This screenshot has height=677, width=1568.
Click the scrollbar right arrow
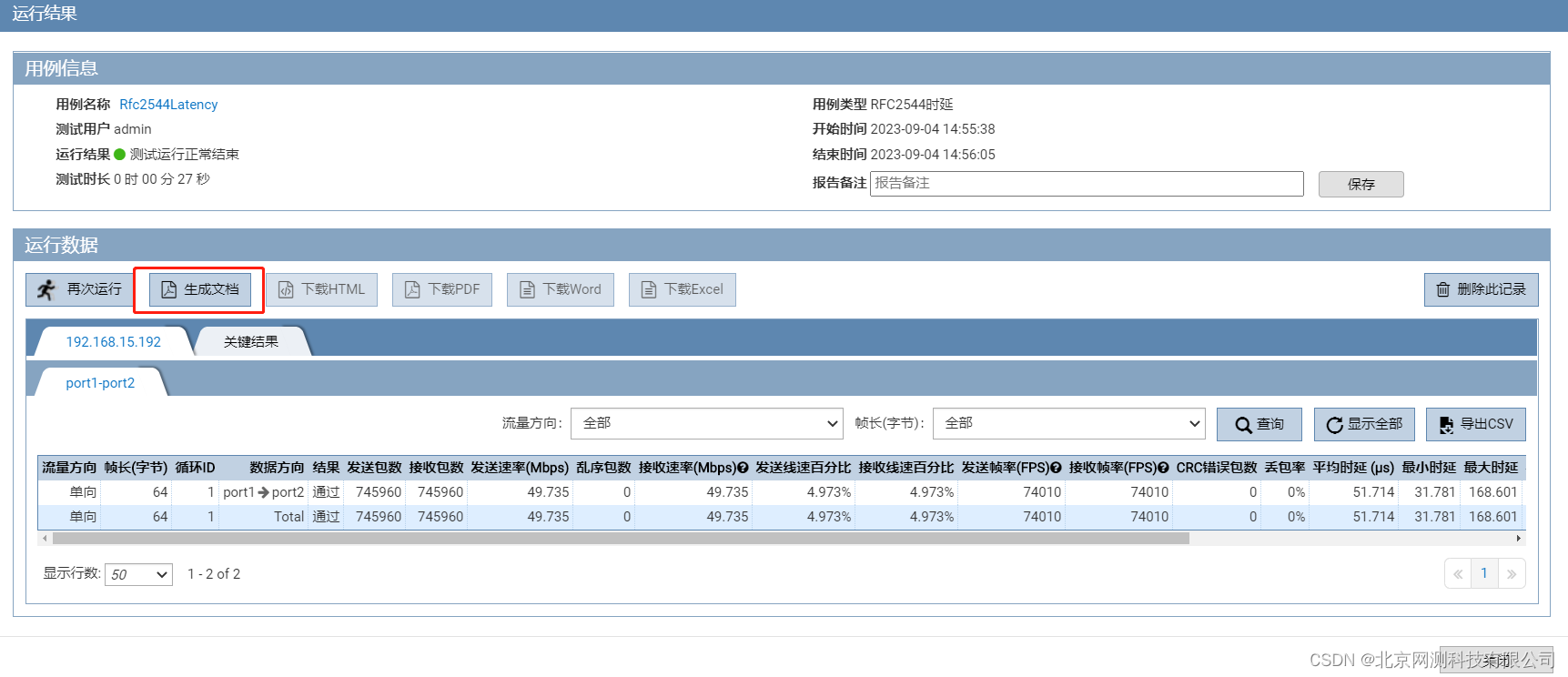click(x=1518, y=539)
